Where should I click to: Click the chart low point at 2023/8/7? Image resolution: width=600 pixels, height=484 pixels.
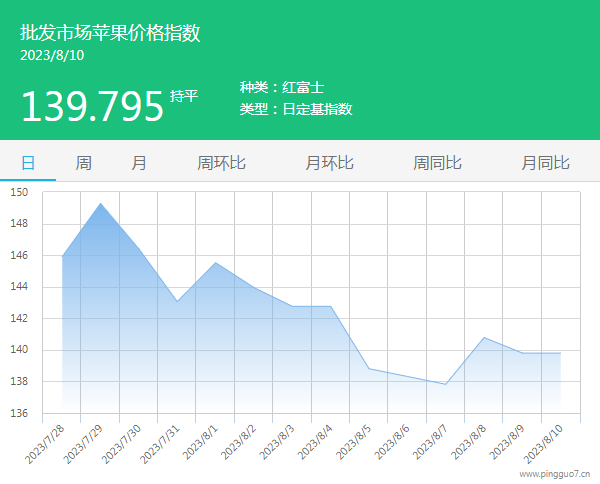point(445,384)
